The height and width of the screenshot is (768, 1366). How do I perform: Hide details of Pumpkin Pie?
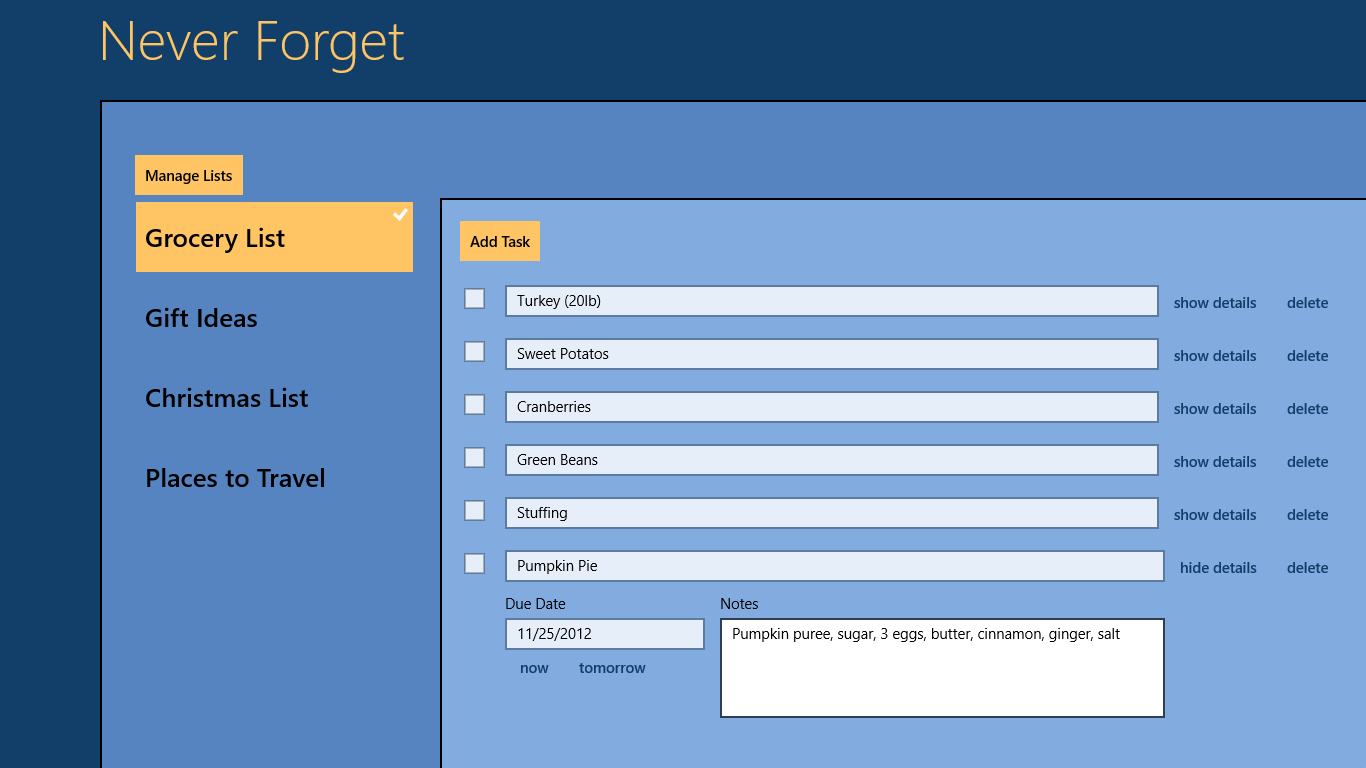[x=1218, y=568]
